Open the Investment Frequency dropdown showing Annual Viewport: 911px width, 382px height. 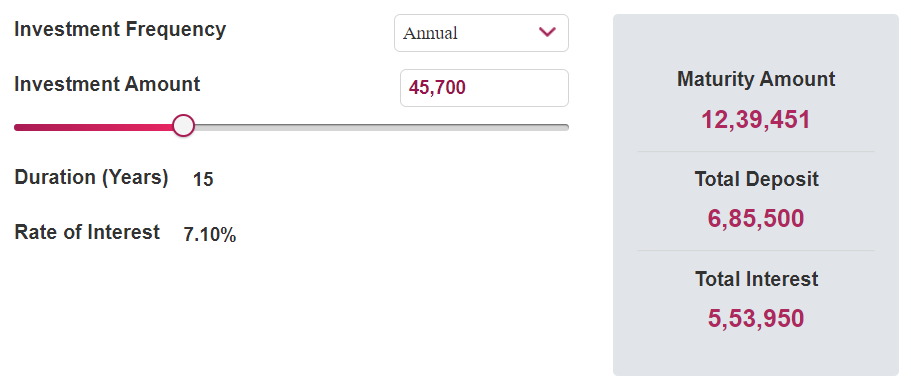(481, 33)
